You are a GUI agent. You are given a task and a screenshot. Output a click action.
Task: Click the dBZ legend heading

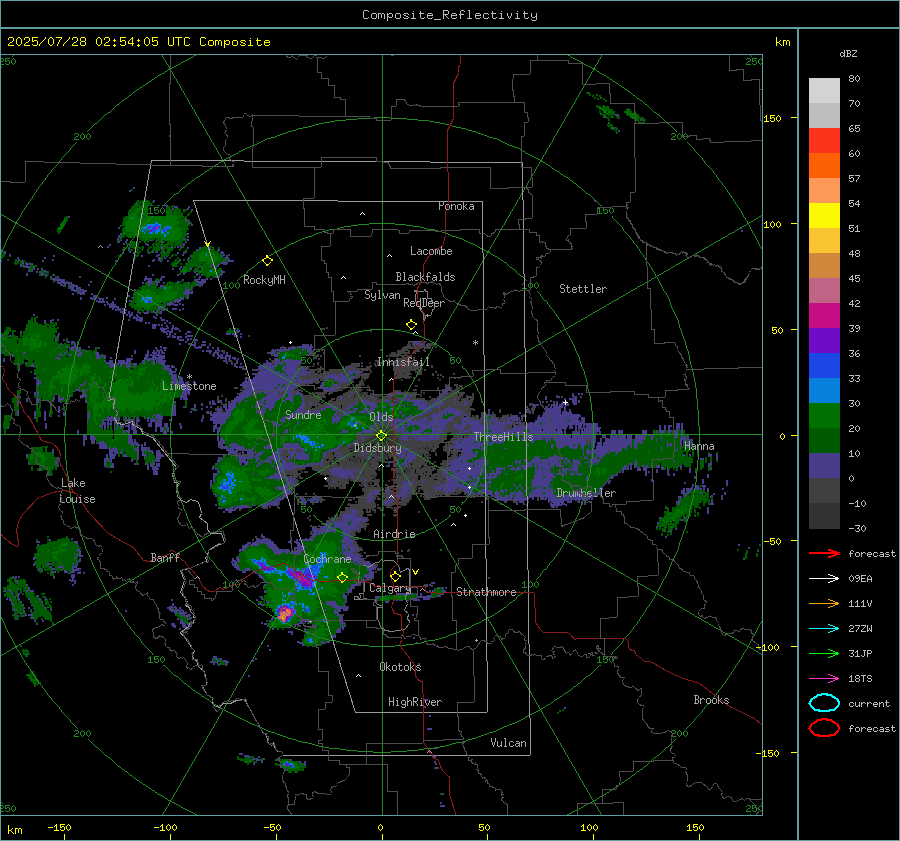coord(848,54)
